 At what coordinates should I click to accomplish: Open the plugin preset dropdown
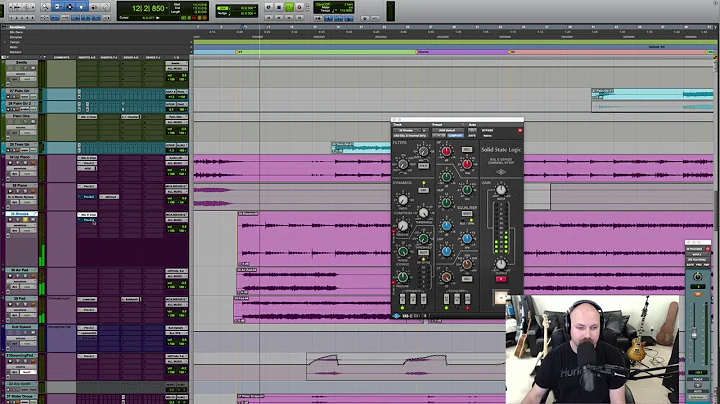tap(447, 130)
